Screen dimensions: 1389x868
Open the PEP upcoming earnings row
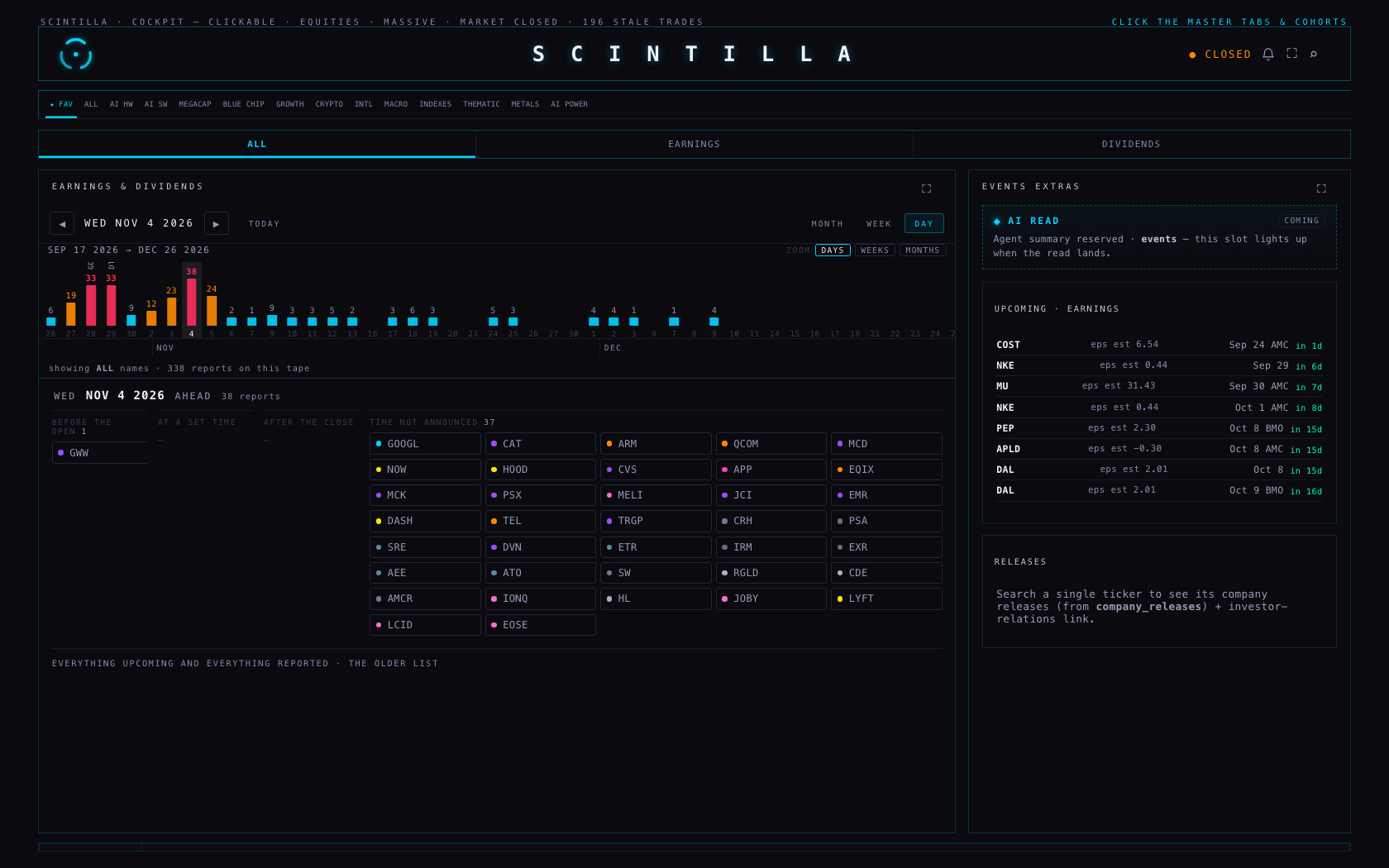[x=1159, y=428]
